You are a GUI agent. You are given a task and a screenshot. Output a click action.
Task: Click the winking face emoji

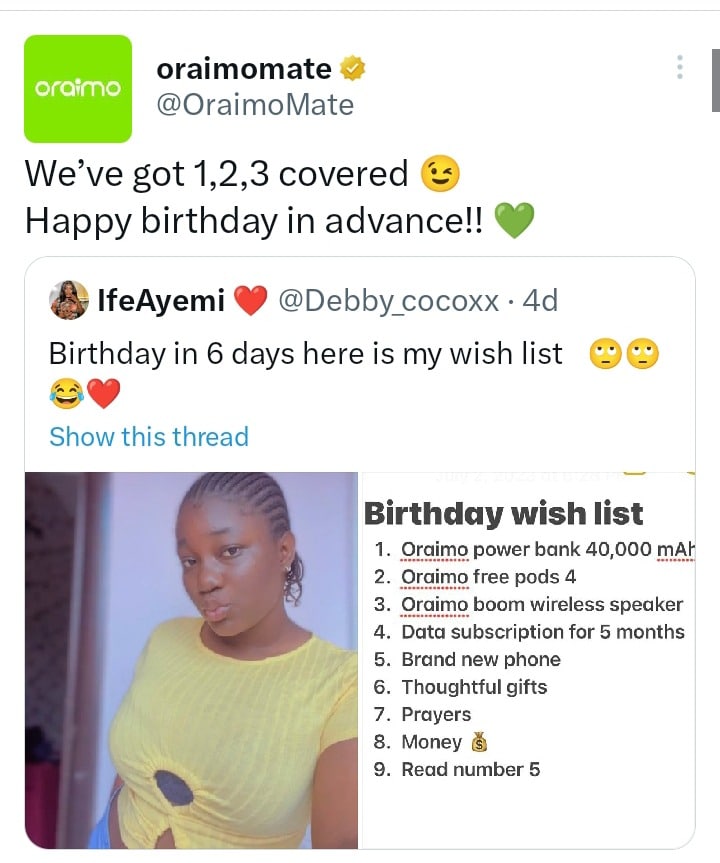pyautogui.click(x=436, y=174)
